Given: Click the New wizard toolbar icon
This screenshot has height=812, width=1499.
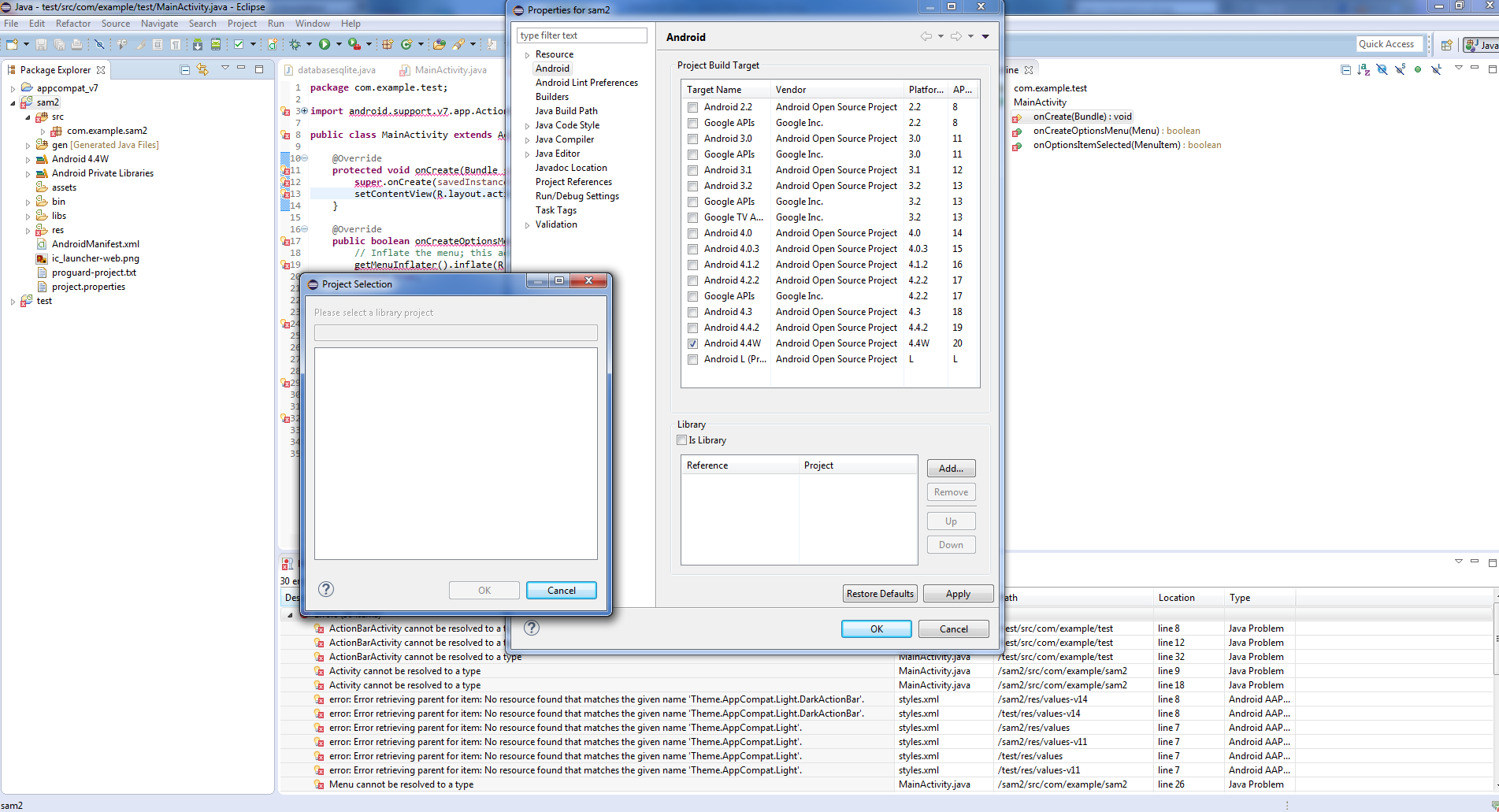Looking at the screenshot, I should click(x=12, y=44).
